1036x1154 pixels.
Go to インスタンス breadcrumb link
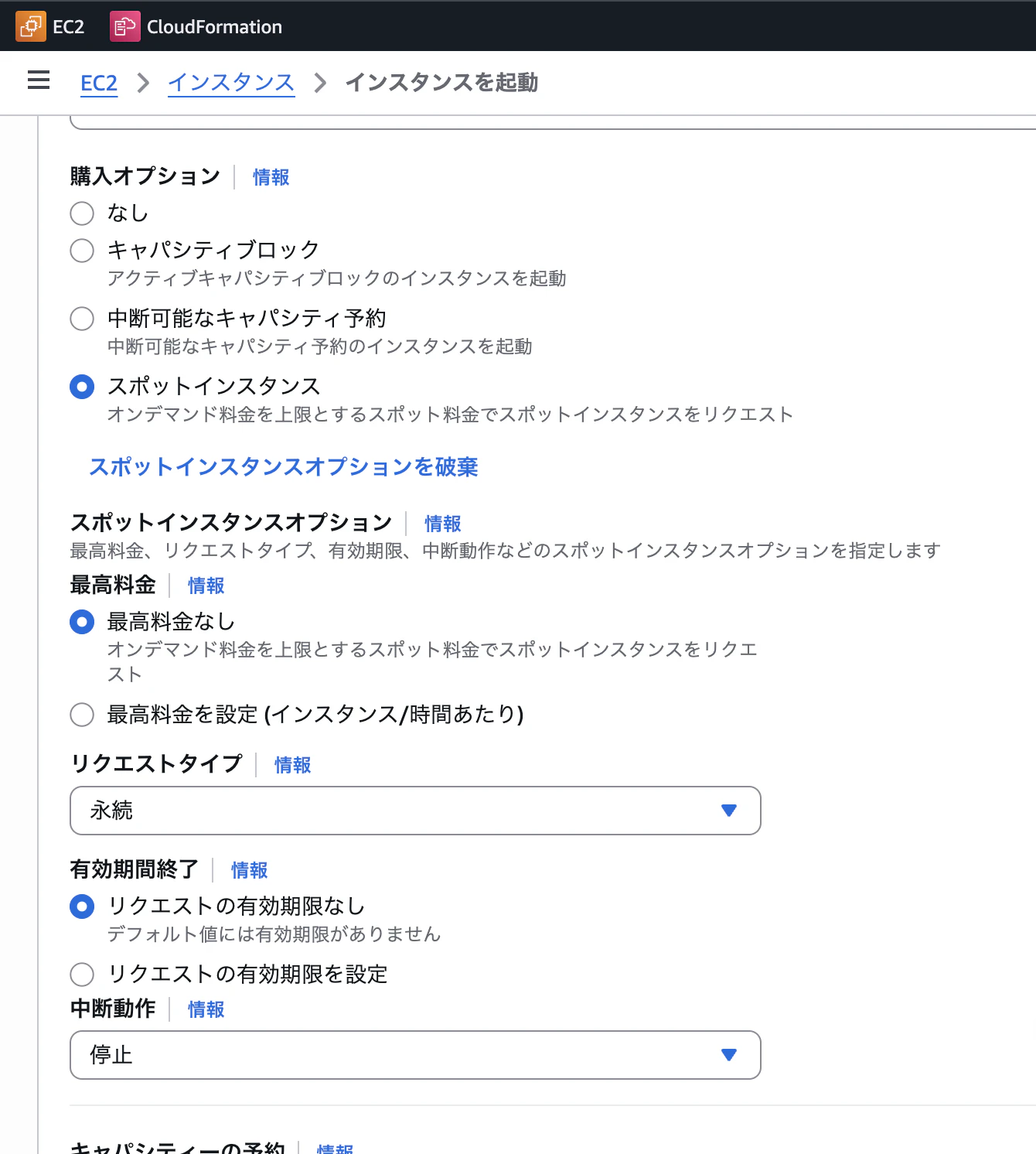231,83
